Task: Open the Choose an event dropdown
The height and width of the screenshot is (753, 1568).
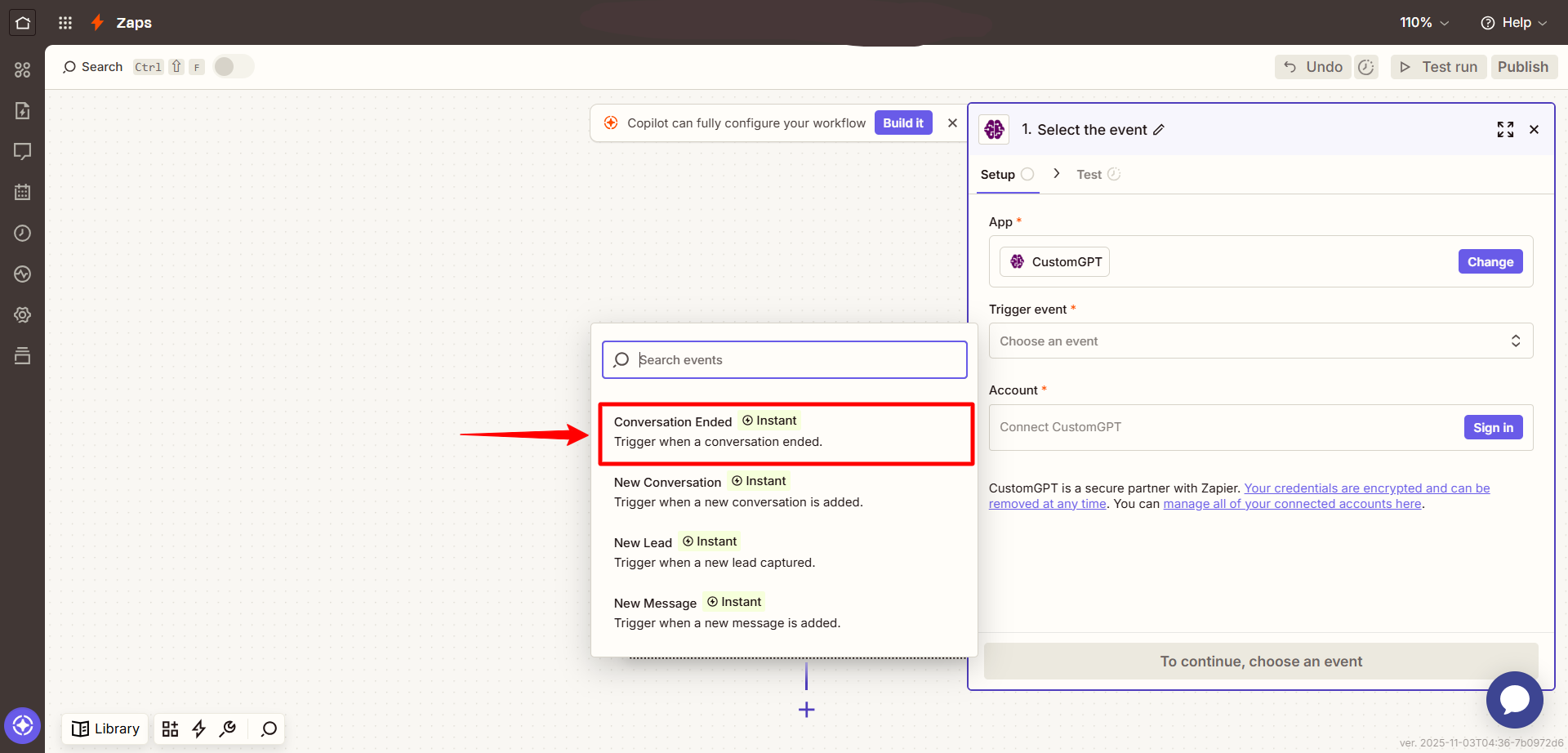Action: [1261, 341]
